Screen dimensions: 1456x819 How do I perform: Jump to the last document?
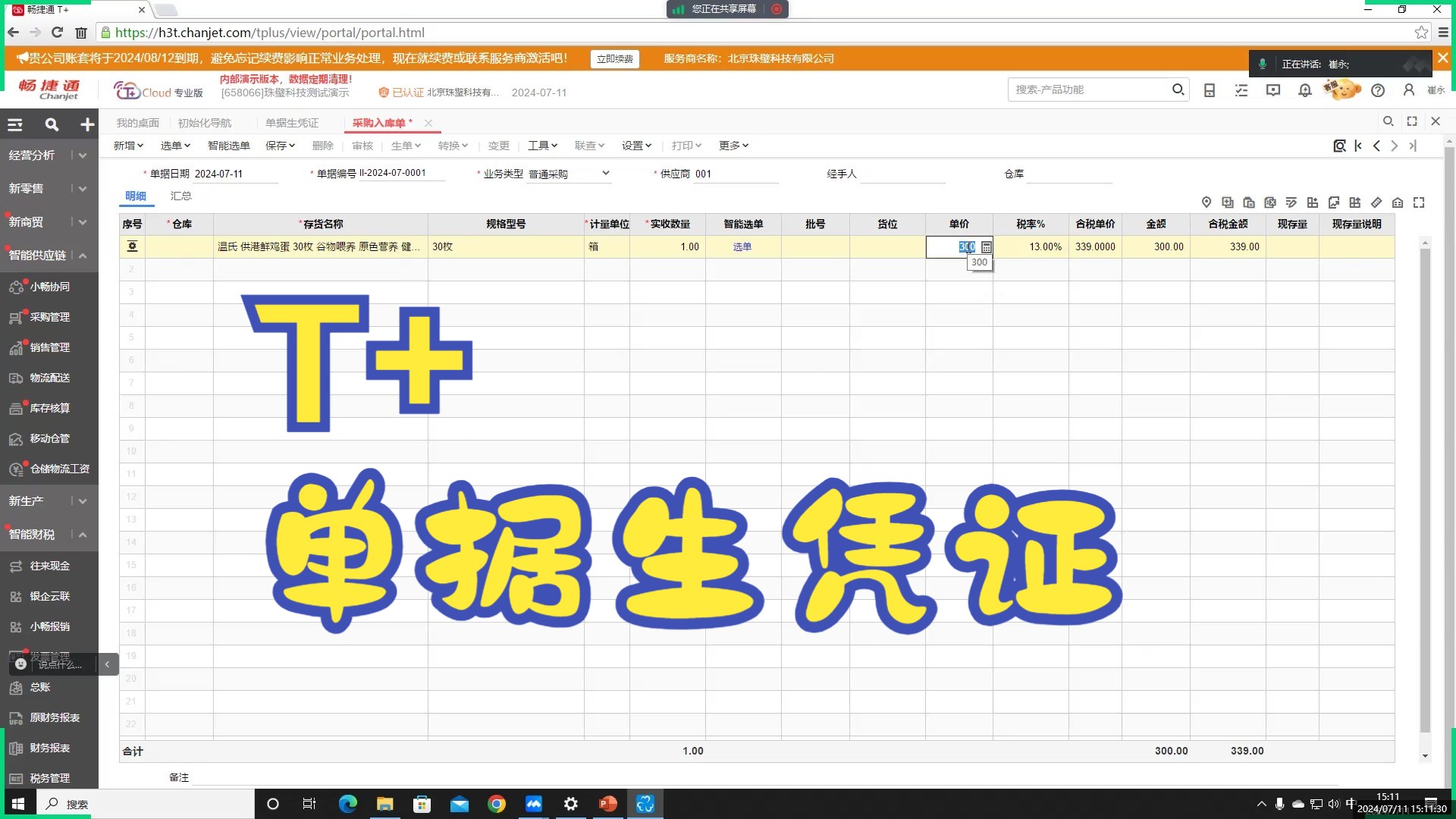pos(1413,146)
